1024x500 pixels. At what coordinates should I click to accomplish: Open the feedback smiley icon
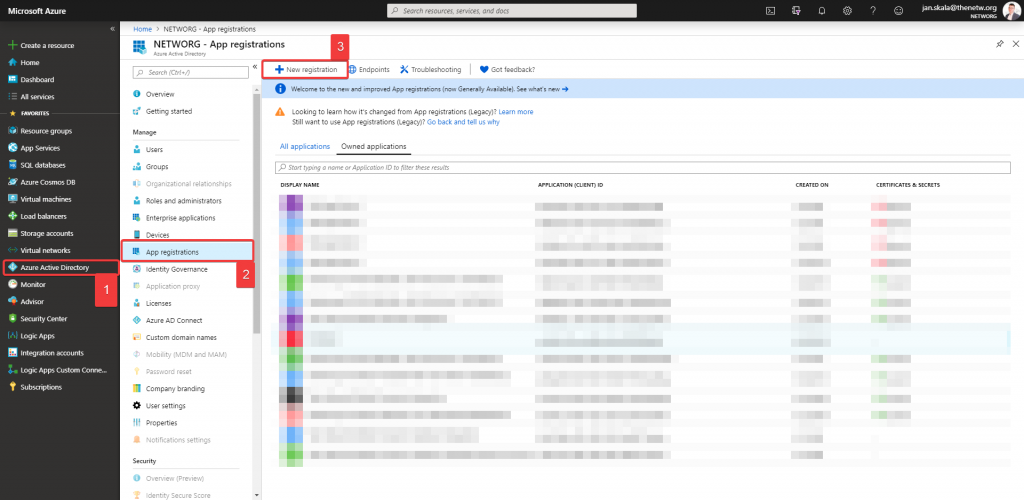pyautogui.click(x=899, y=10)
